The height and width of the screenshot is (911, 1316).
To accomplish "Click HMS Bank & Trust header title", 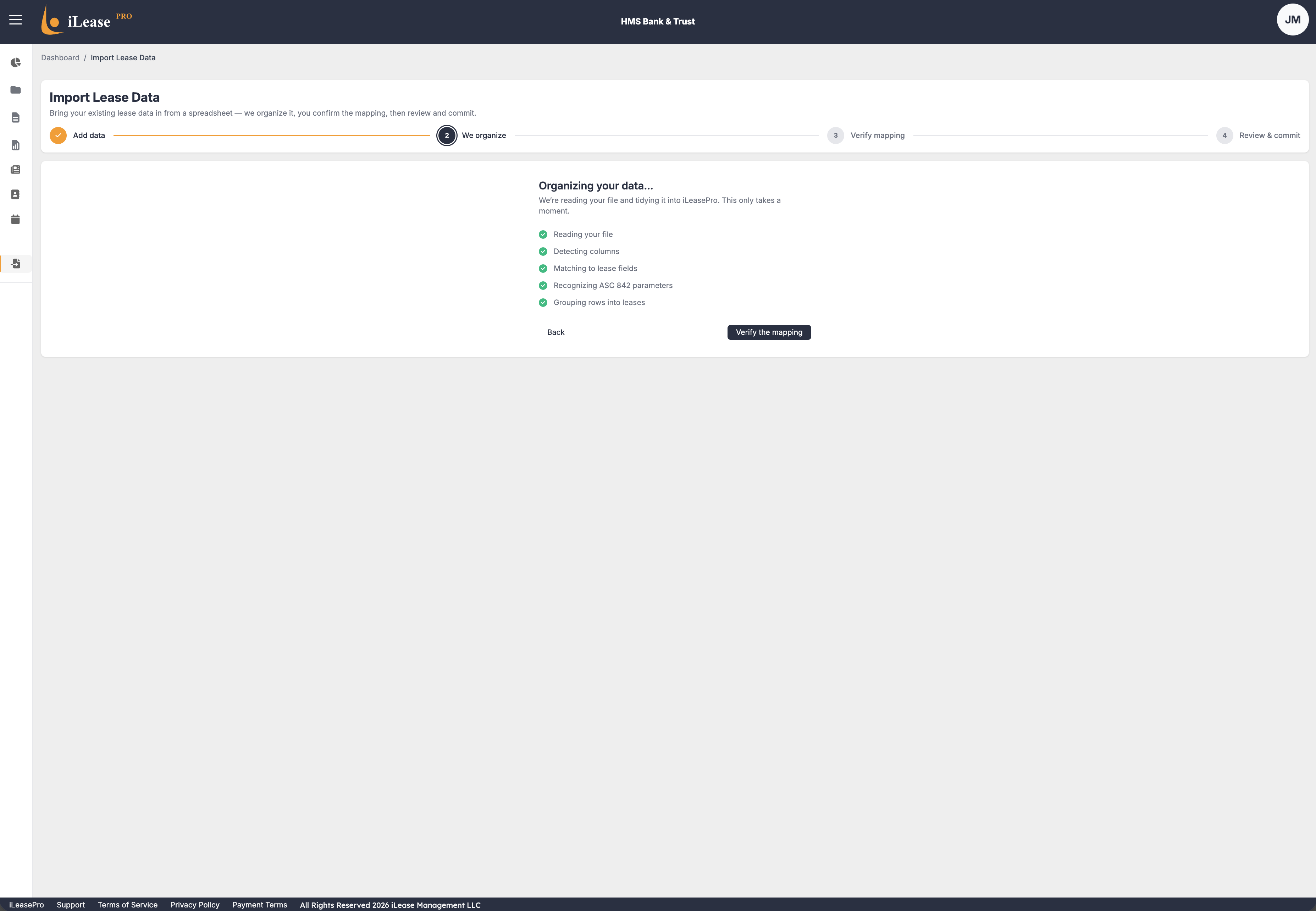I will click(x=657, y=21).
